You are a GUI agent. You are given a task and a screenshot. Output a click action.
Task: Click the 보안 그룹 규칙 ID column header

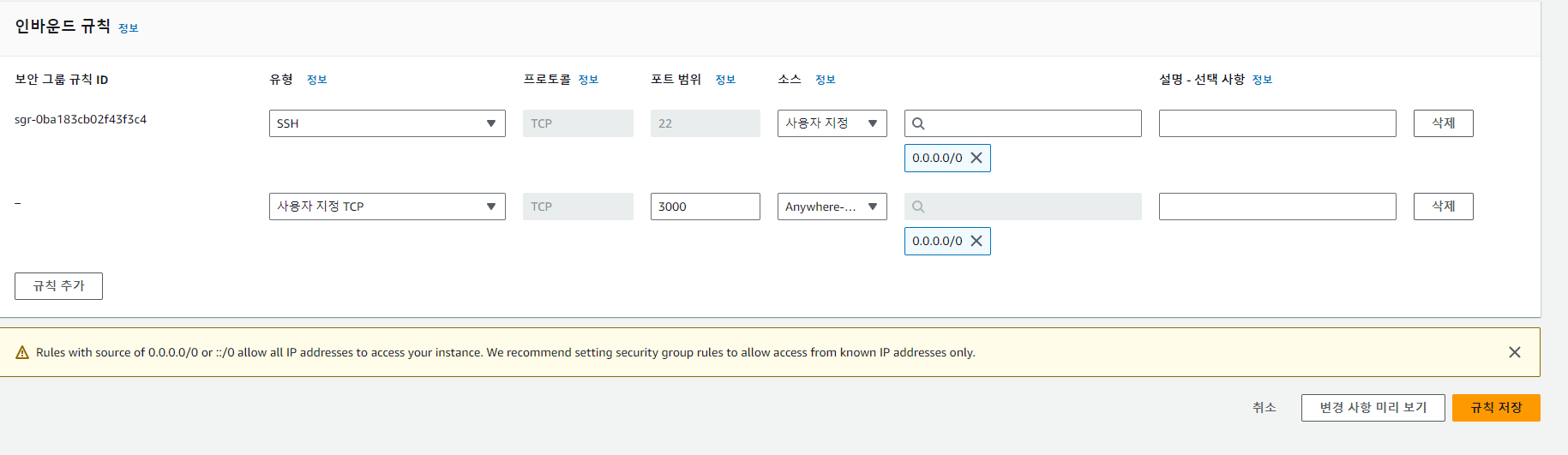point(61,80)
